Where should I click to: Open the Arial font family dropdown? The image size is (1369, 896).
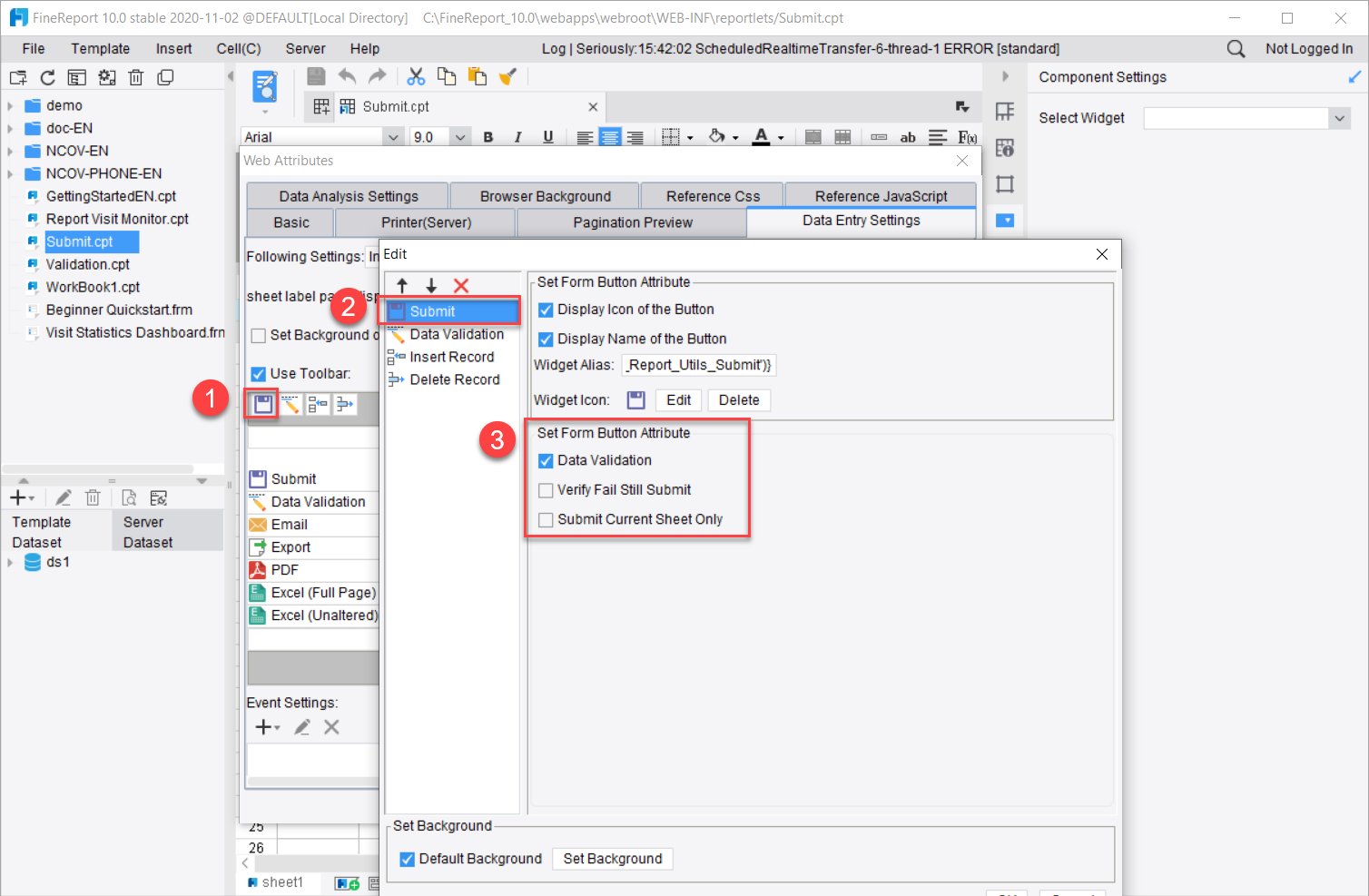(393, 137)
